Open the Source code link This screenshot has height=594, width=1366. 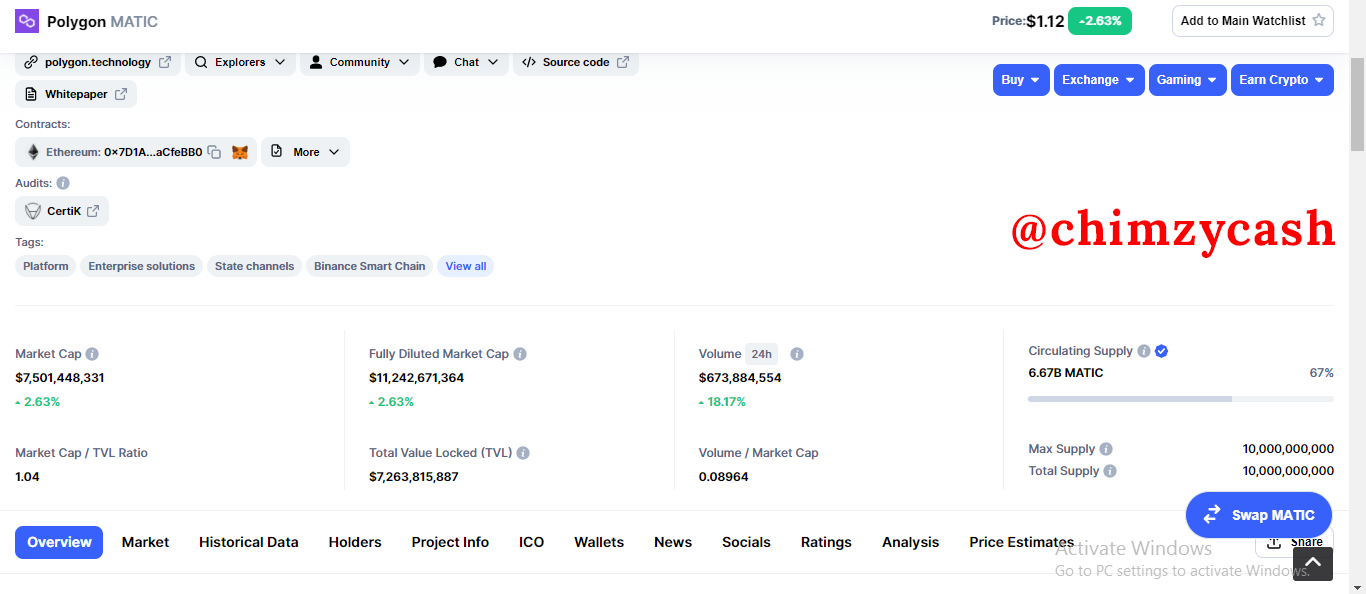click(x=576, y=62)
